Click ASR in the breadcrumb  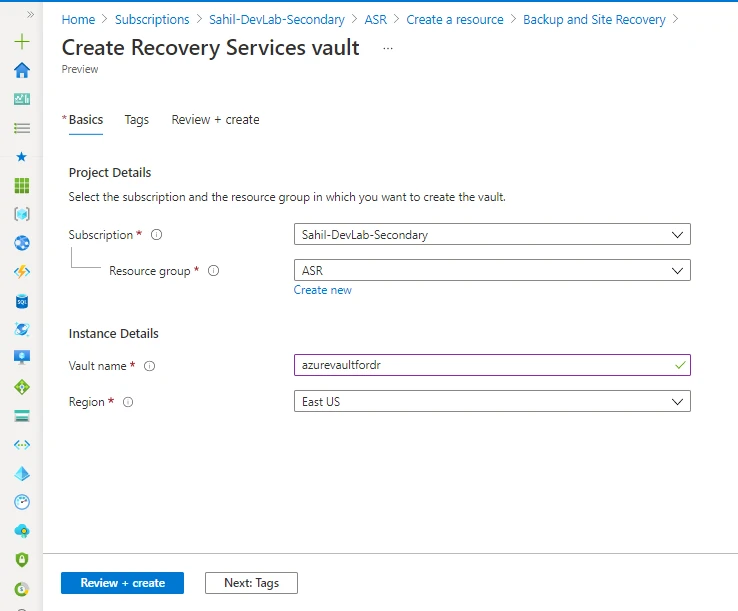point(376,19)
